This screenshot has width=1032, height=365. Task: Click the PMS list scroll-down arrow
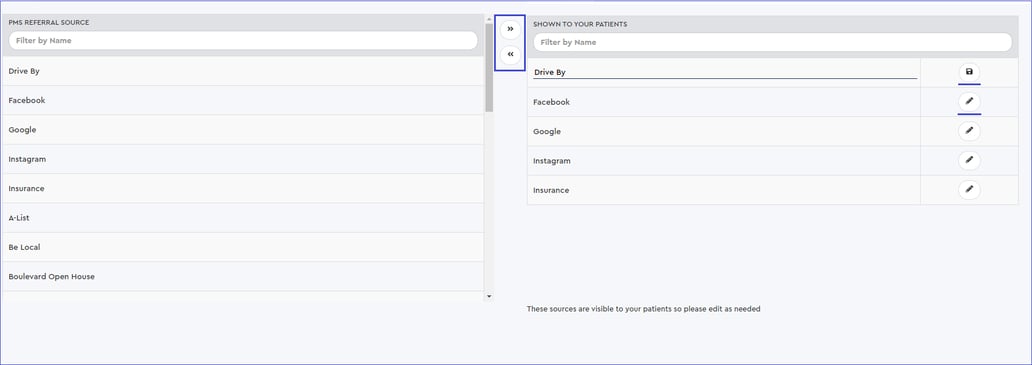click(489, 297)
